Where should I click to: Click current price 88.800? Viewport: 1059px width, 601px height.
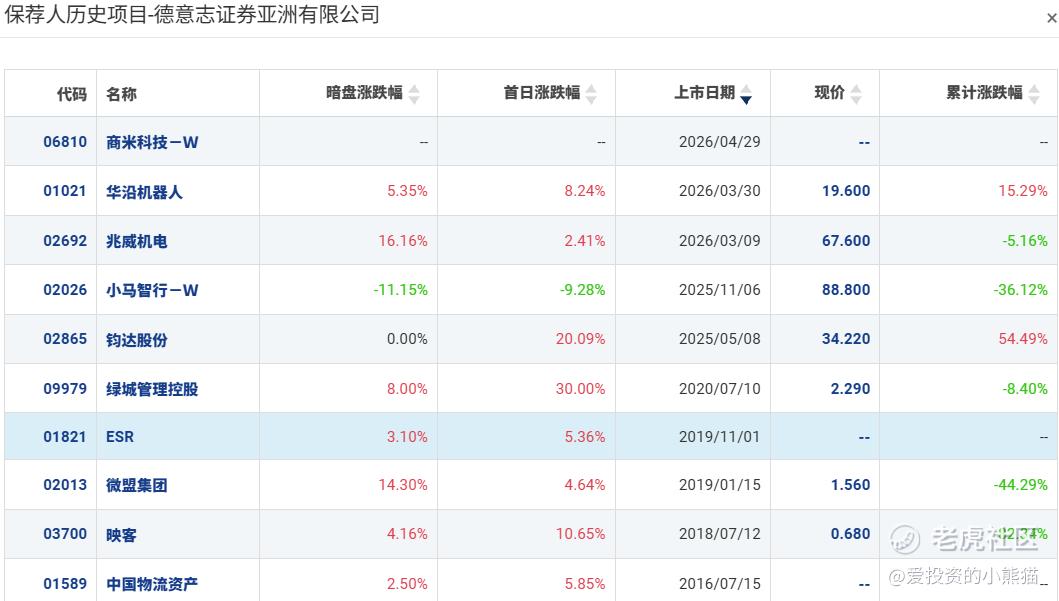(x=846, y=290)
